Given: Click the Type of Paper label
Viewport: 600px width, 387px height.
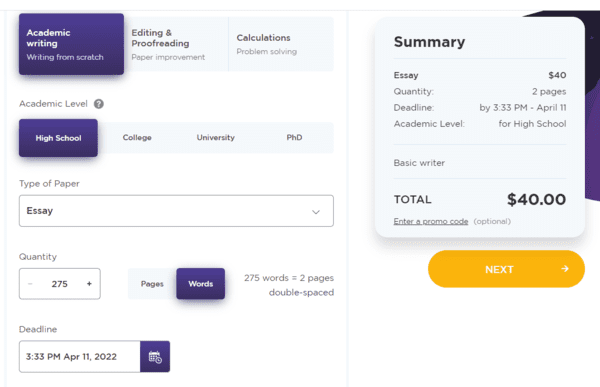Looking at the screenshot, I should 49,184.
